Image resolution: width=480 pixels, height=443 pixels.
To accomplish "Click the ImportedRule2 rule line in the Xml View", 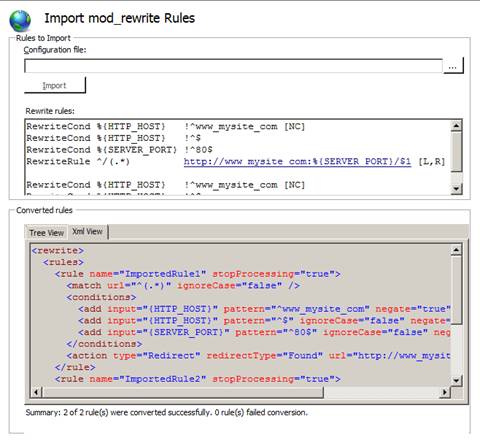I will 198,379.
